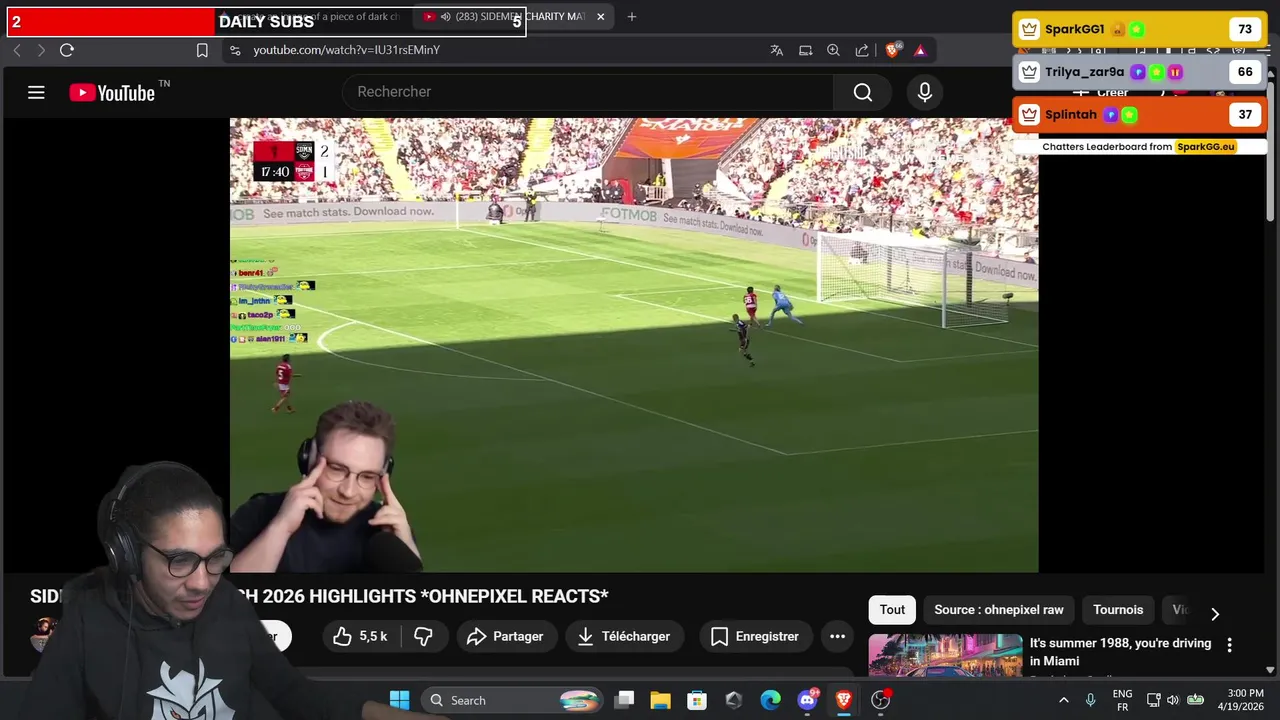Viewport: 1280px width, 720px height.
Task: Open the YouTube hamburger guide menu
Action: click(x=36, y=92)
